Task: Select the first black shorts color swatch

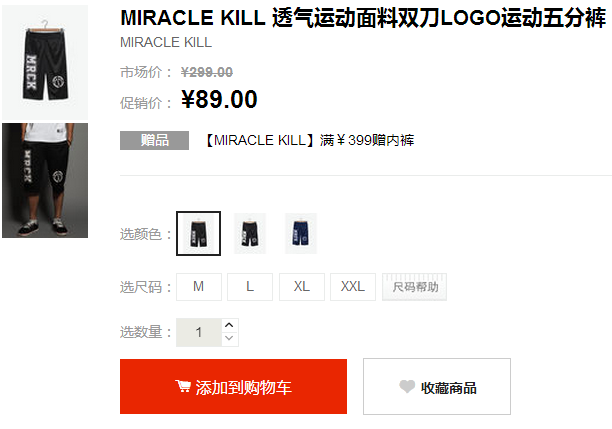Action: (198, 233)
